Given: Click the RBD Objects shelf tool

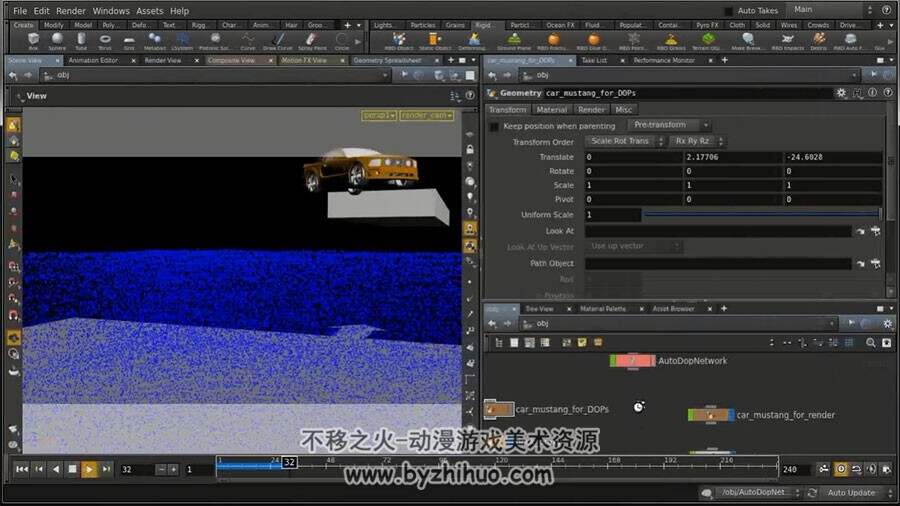Looking at the screenshot, I should point(398,40).
